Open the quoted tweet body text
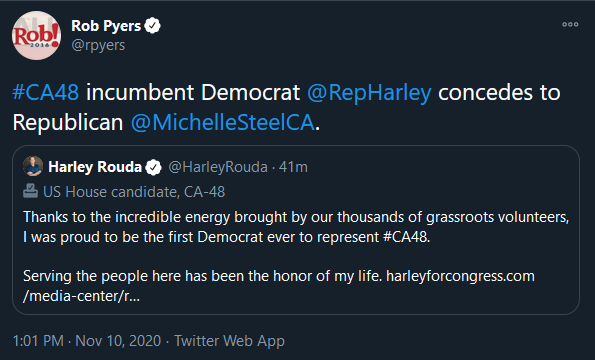This screenshot has width=595, height=360. (x=296, y=256)
